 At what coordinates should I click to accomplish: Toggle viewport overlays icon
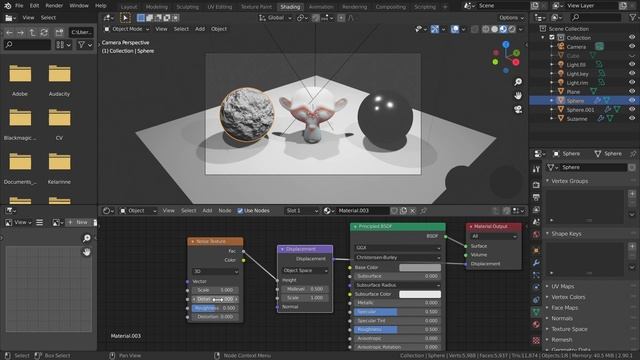click(454, 29)
